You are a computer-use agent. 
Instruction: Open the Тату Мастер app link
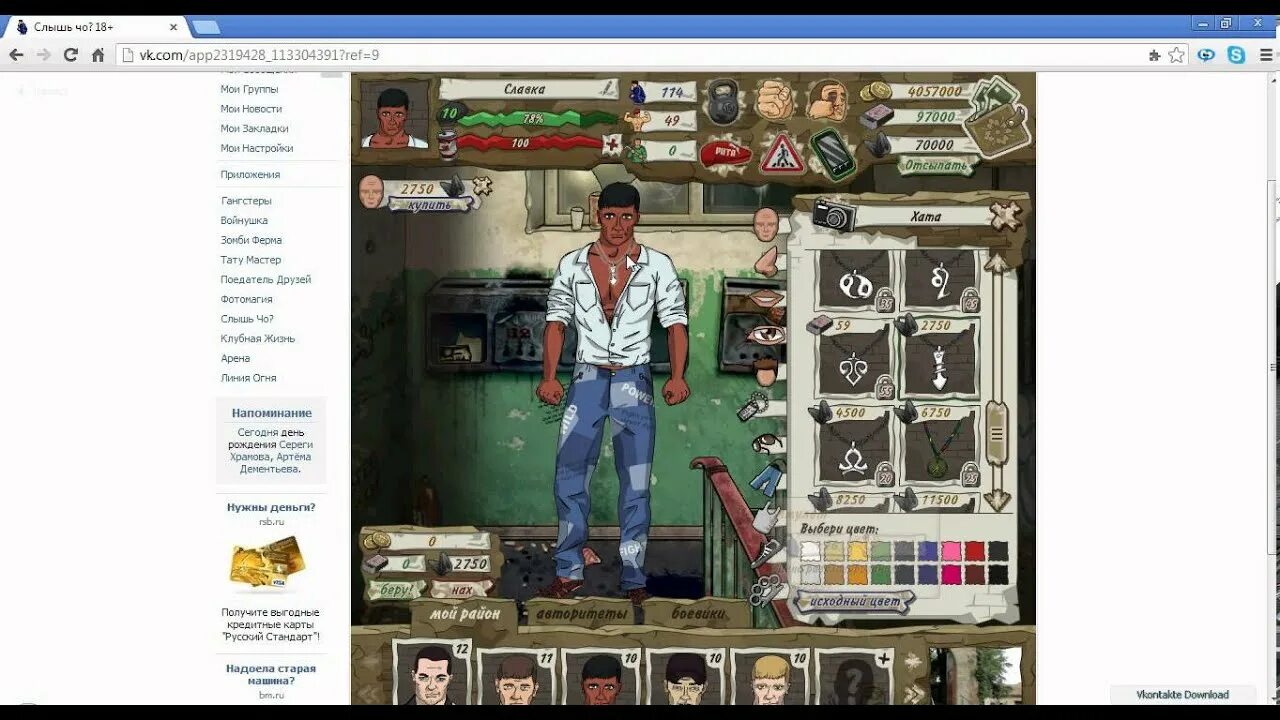coord(251,260)
